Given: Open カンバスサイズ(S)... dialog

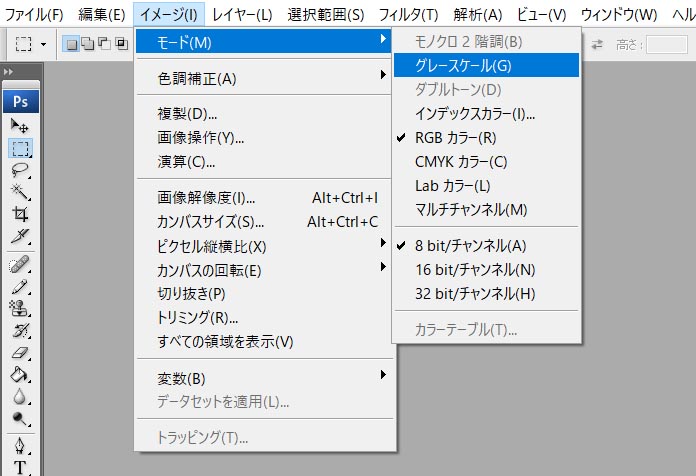Looking at the screenshot, I should pos(263,222).
